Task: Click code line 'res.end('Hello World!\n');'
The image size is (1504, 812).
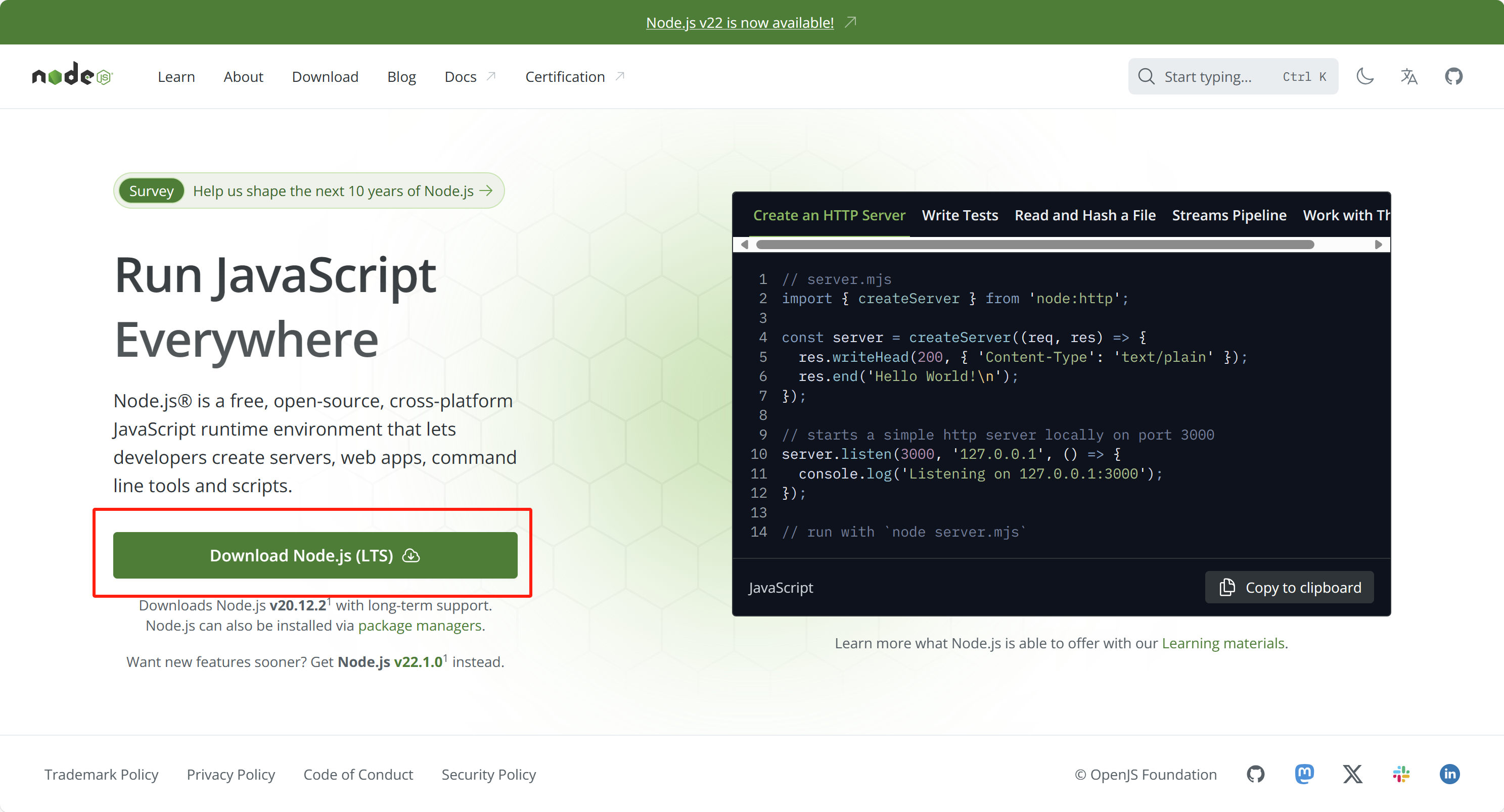Action: pos(908,376)
